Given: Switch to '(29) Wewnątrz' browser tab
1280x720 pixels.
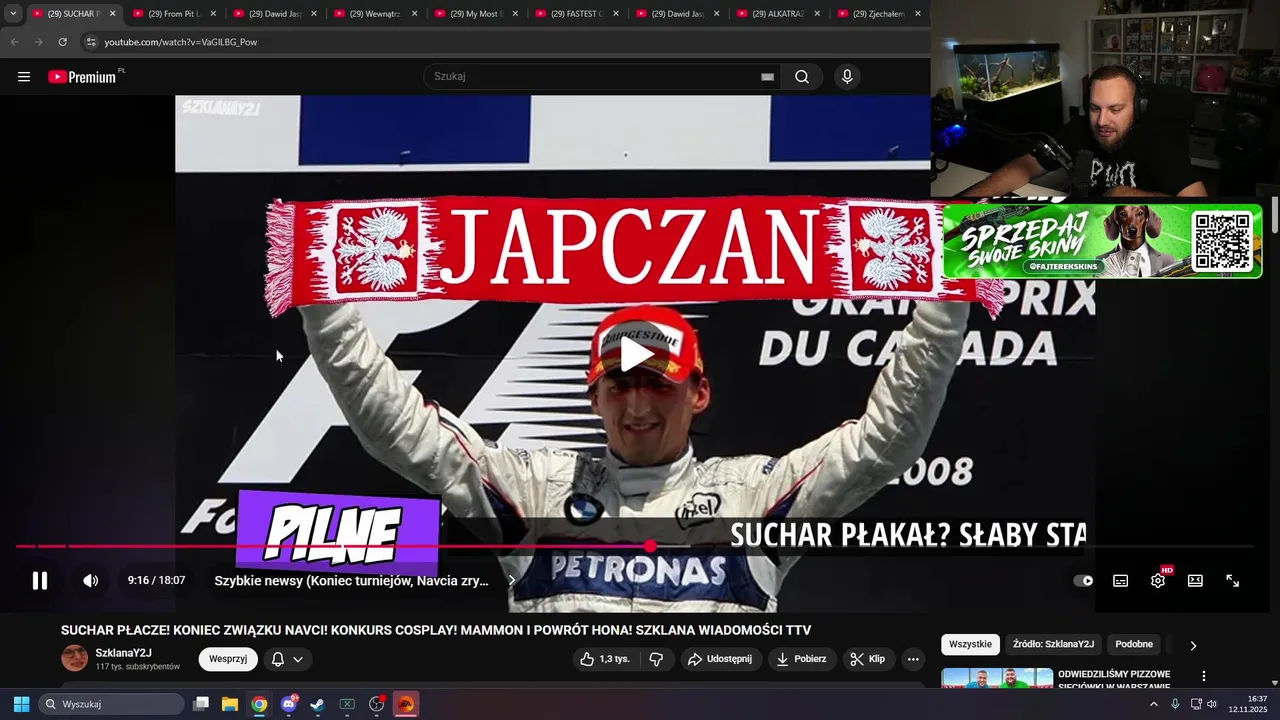Looking at the screenshot, I should [377, 14].
